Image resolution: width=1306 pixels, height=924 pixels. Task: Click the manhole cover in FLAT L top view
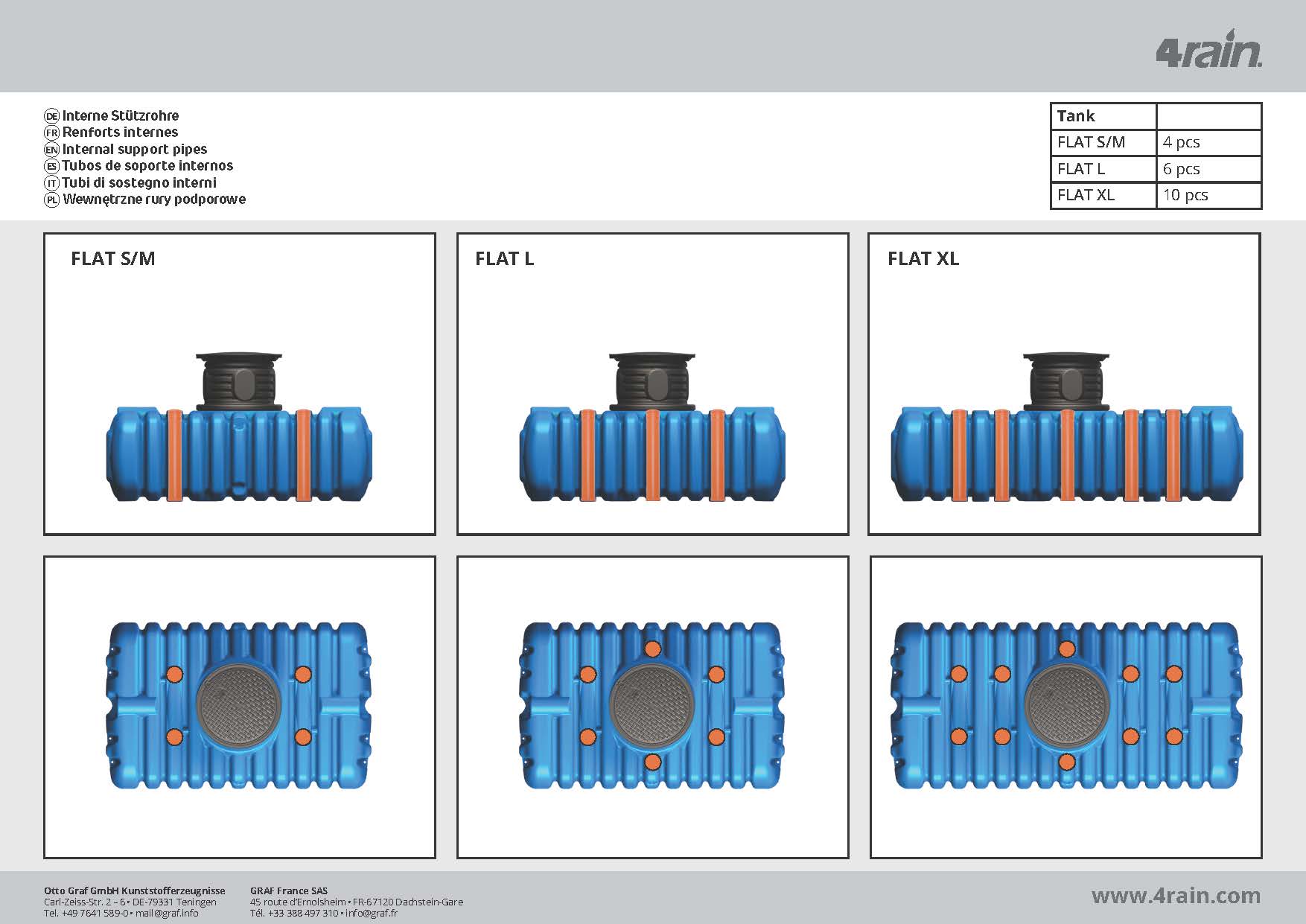652,704
